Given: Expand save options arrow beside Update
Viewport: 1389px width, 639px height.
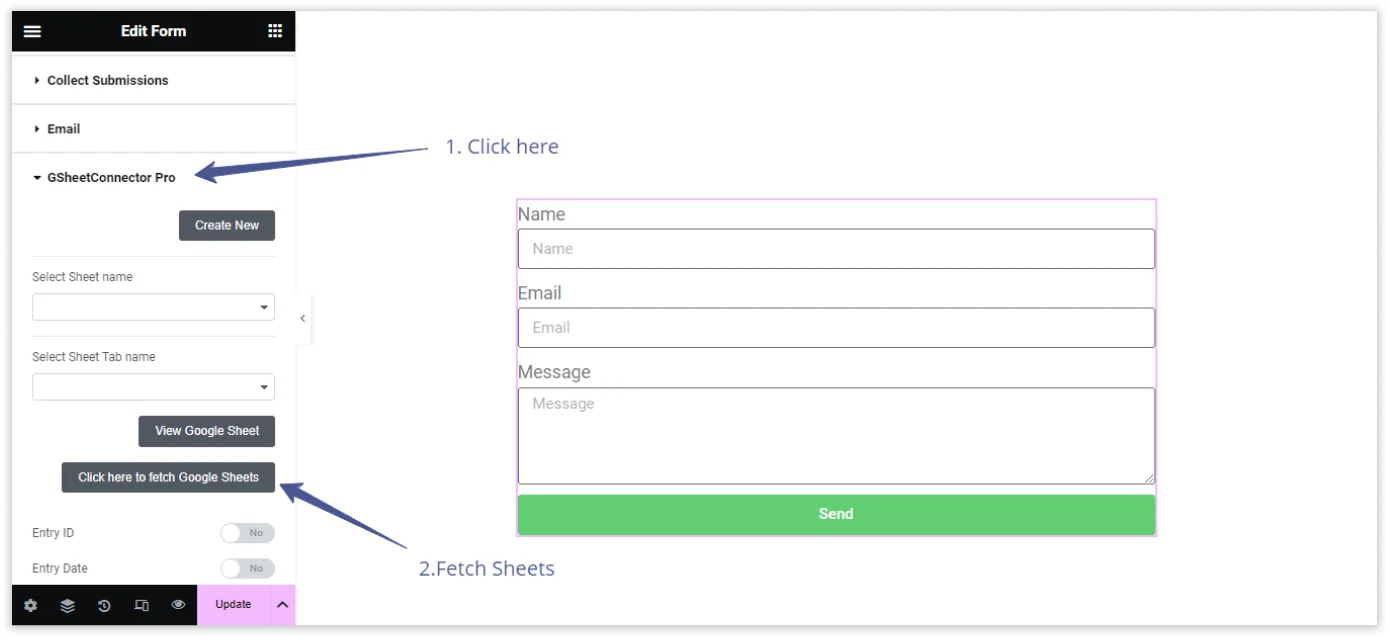Looking at the screenshot, I should [x=282, y=605].
